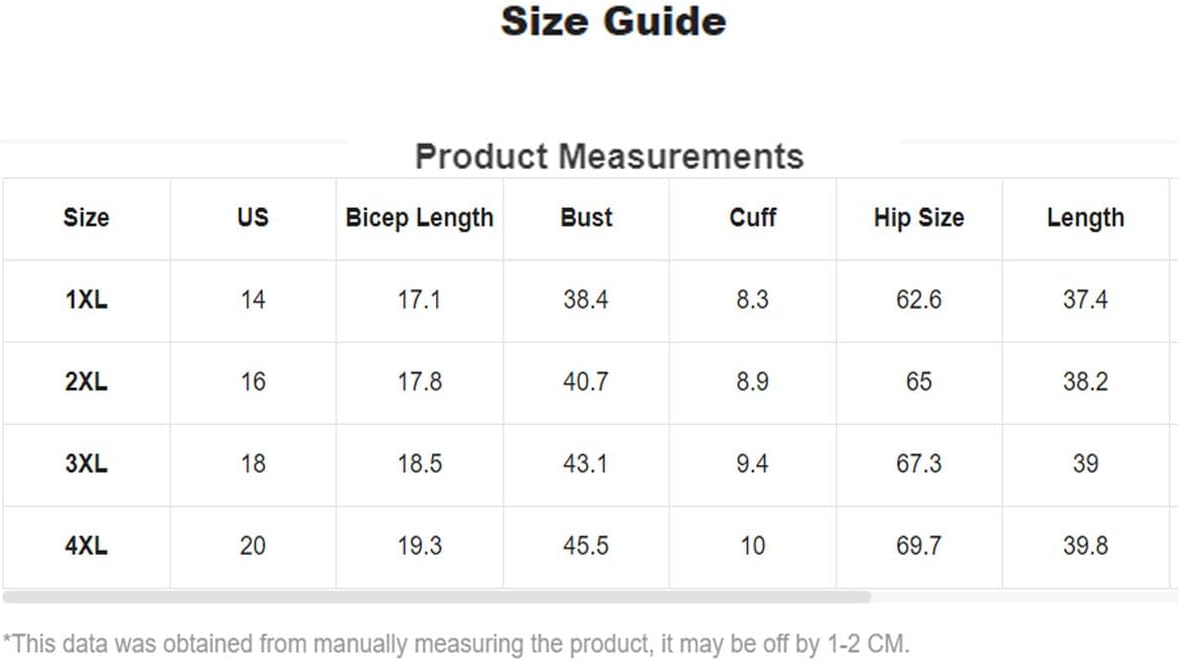Click the Size Guide title
The height and width of the screenshot is (661, 1180).
click(x=613, y=22)
